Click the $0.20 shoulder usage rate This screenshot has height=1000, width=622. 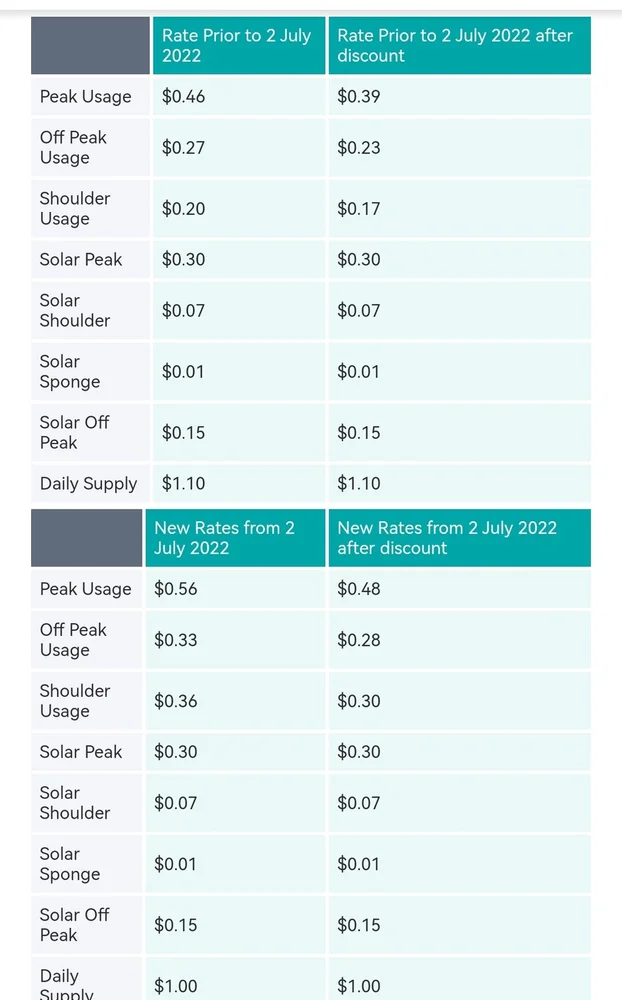click(x=184, y=209)
